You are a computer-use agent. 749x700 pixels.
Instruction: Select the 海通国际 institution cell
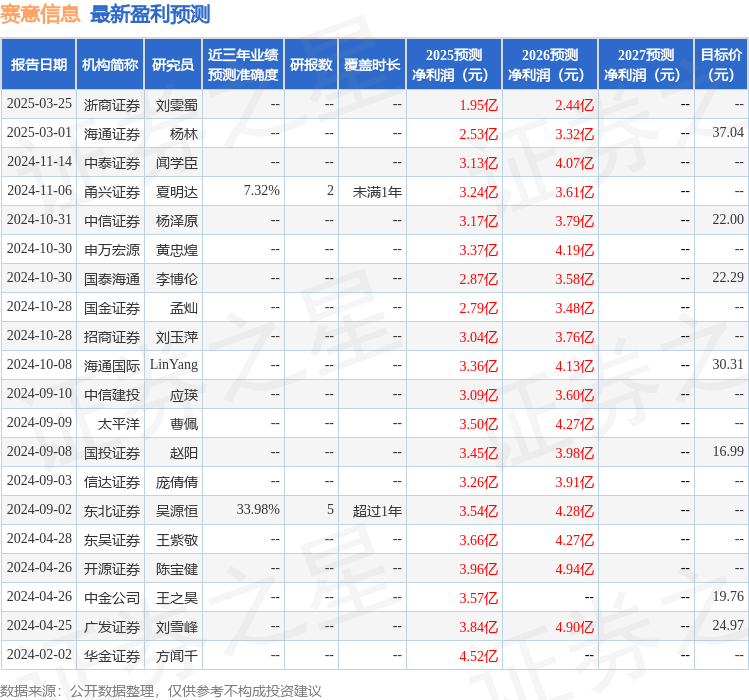coord(112,366)
